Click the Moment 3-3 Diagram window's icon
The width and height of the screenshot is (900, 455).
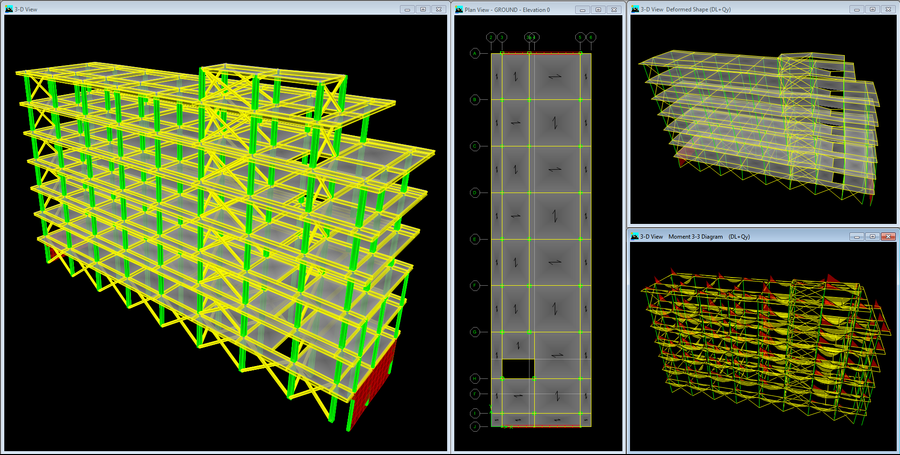634,237
